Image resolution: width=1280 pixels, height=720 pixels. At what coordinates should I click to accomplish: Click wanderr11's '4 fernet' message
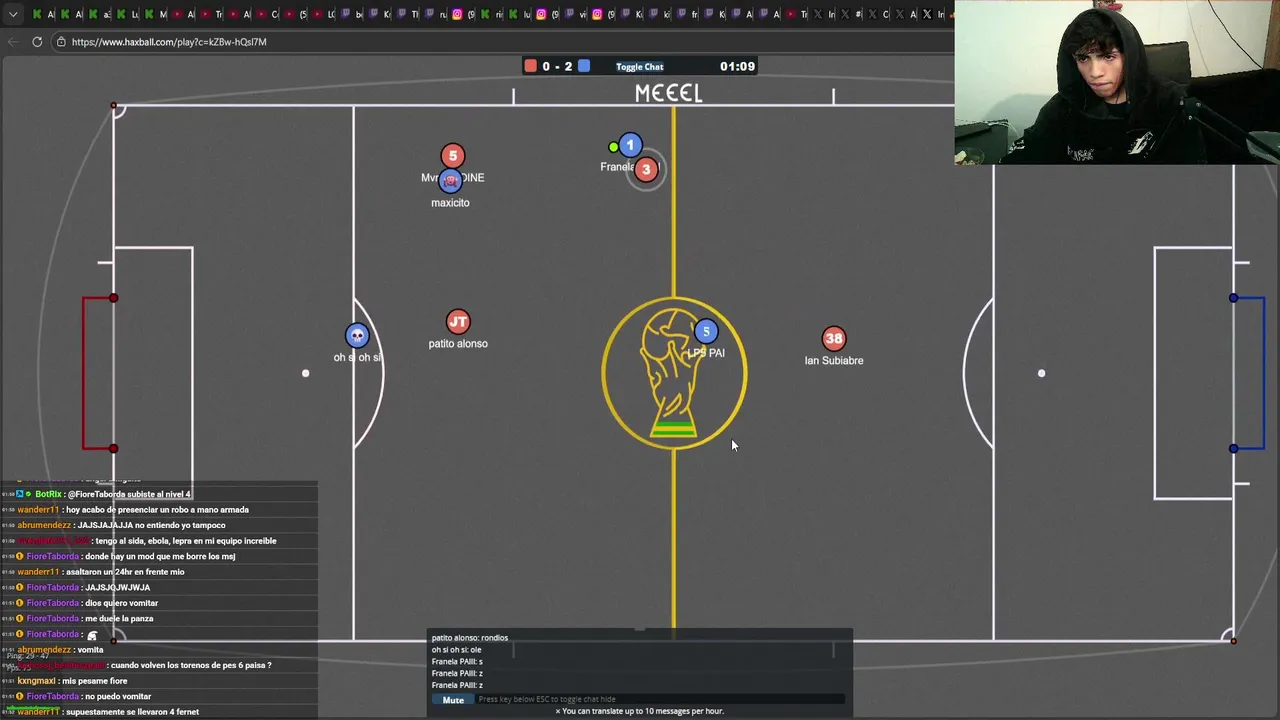pos(108,712)
